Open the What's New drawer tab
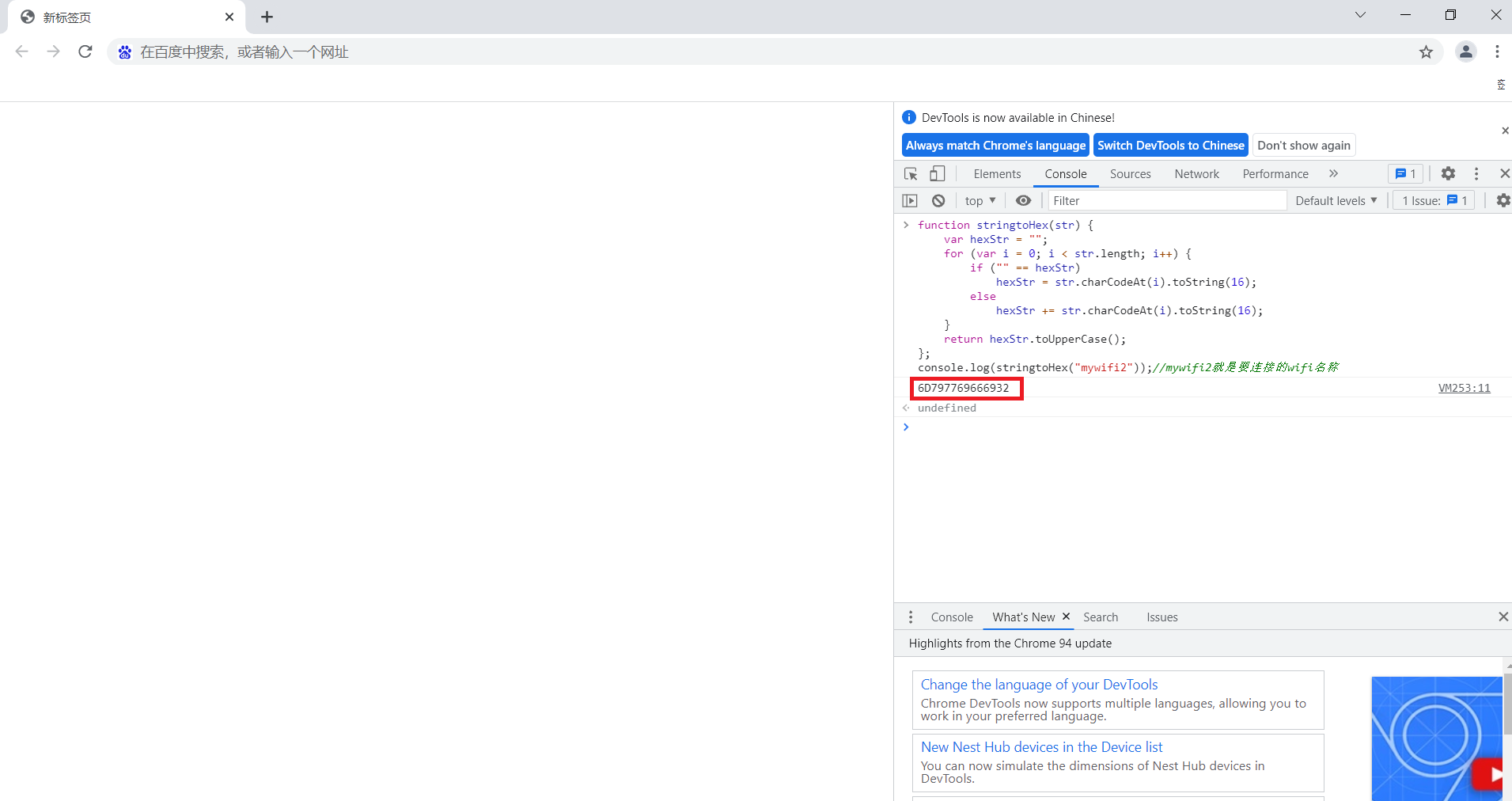 pyautogui.click(x=1023, y=617)
